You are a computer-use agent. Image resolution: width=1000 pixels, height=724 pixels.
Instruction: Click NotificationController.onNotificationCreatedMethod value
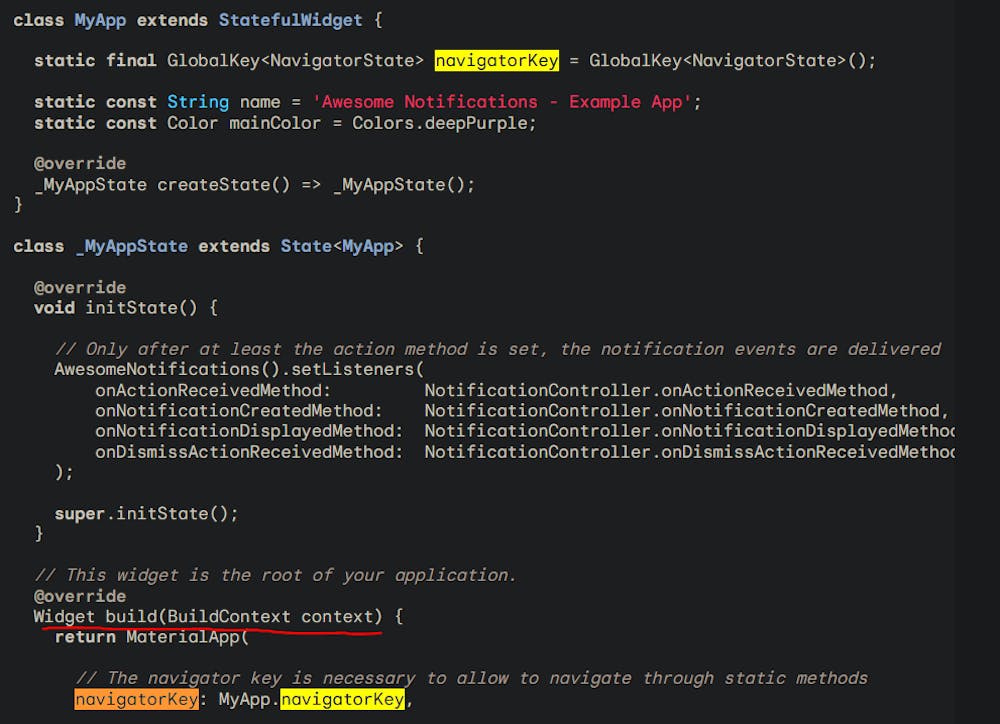pyautogui.click(x=682, y=411)
